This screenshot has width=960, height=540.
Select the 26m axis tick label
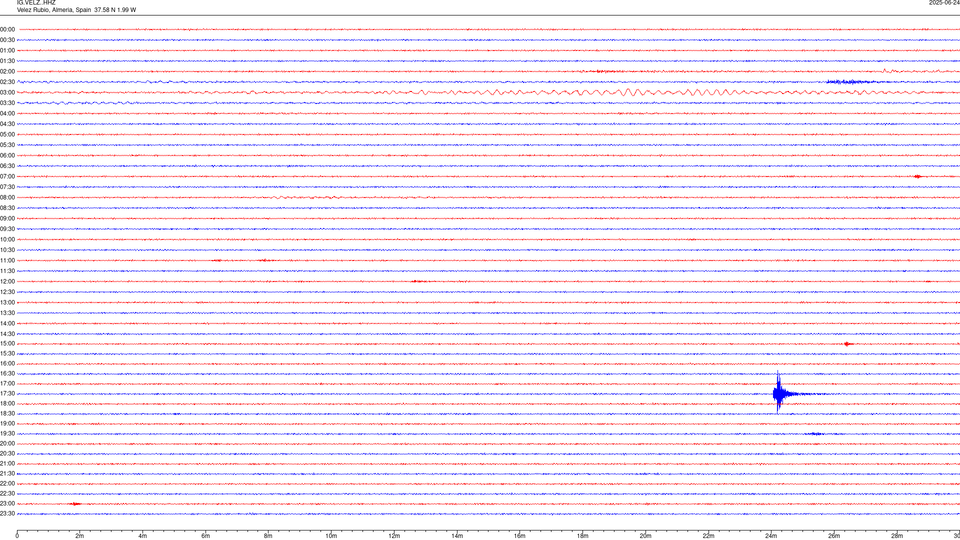pyautogui.click(x=834, y=536)
